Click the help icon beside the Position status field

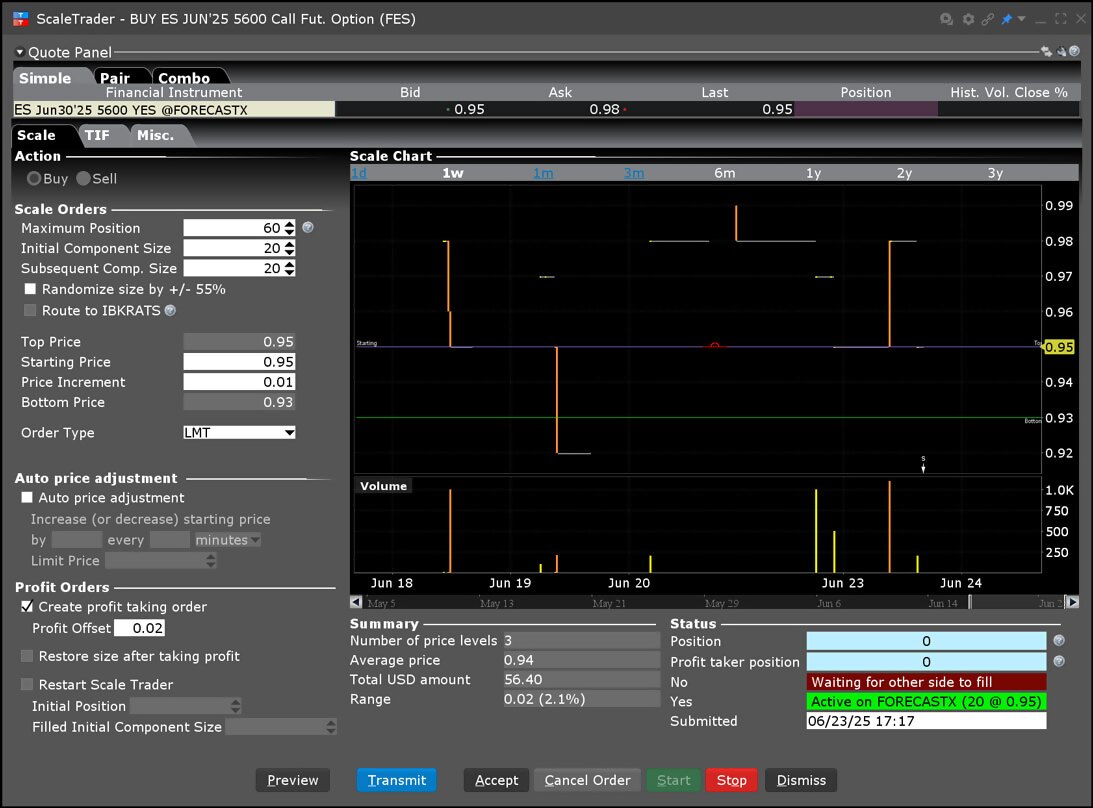[1059, 641]
